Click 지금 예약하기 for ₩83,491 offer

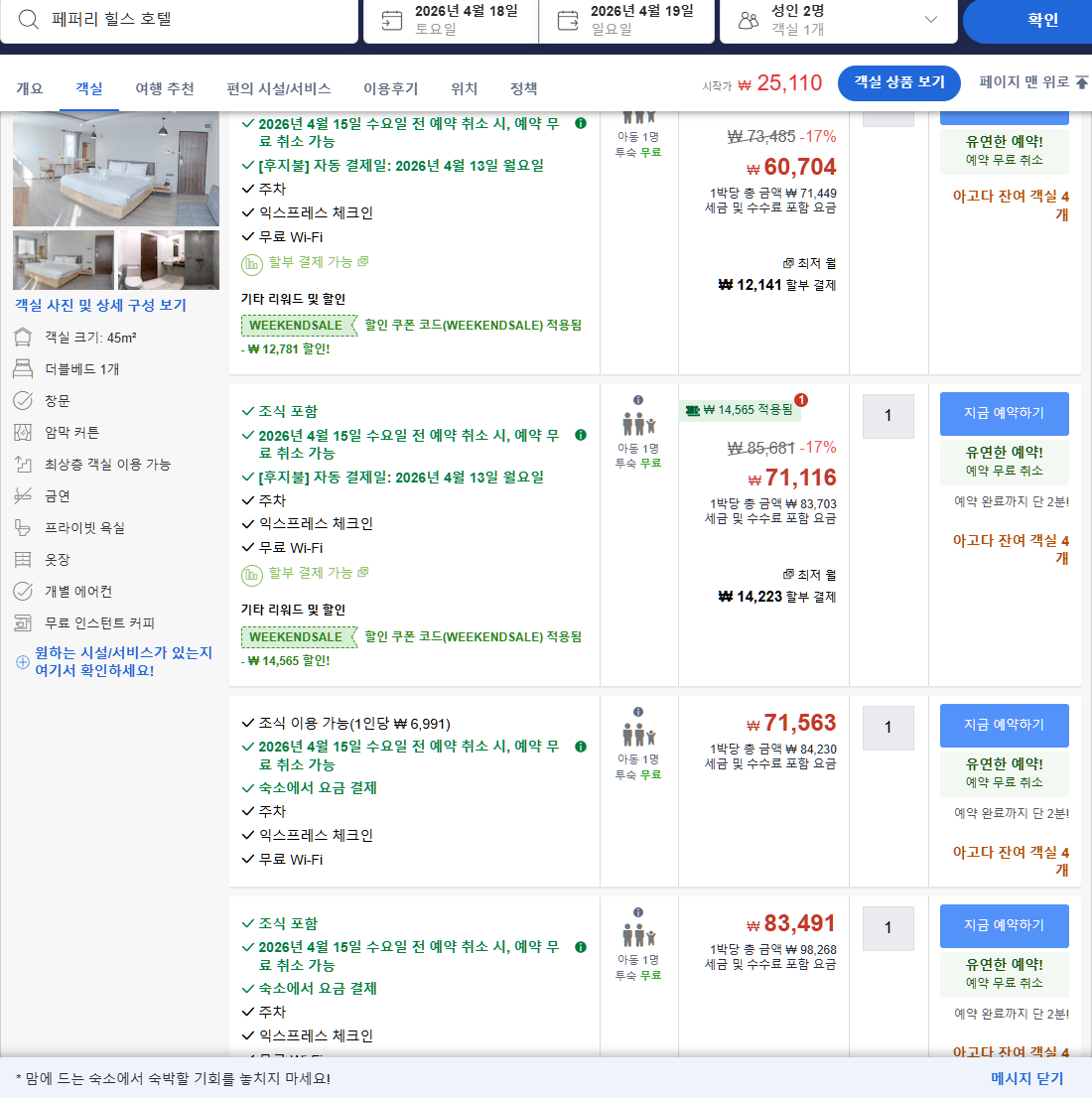pyautogui.click(x=1004, y=925)
